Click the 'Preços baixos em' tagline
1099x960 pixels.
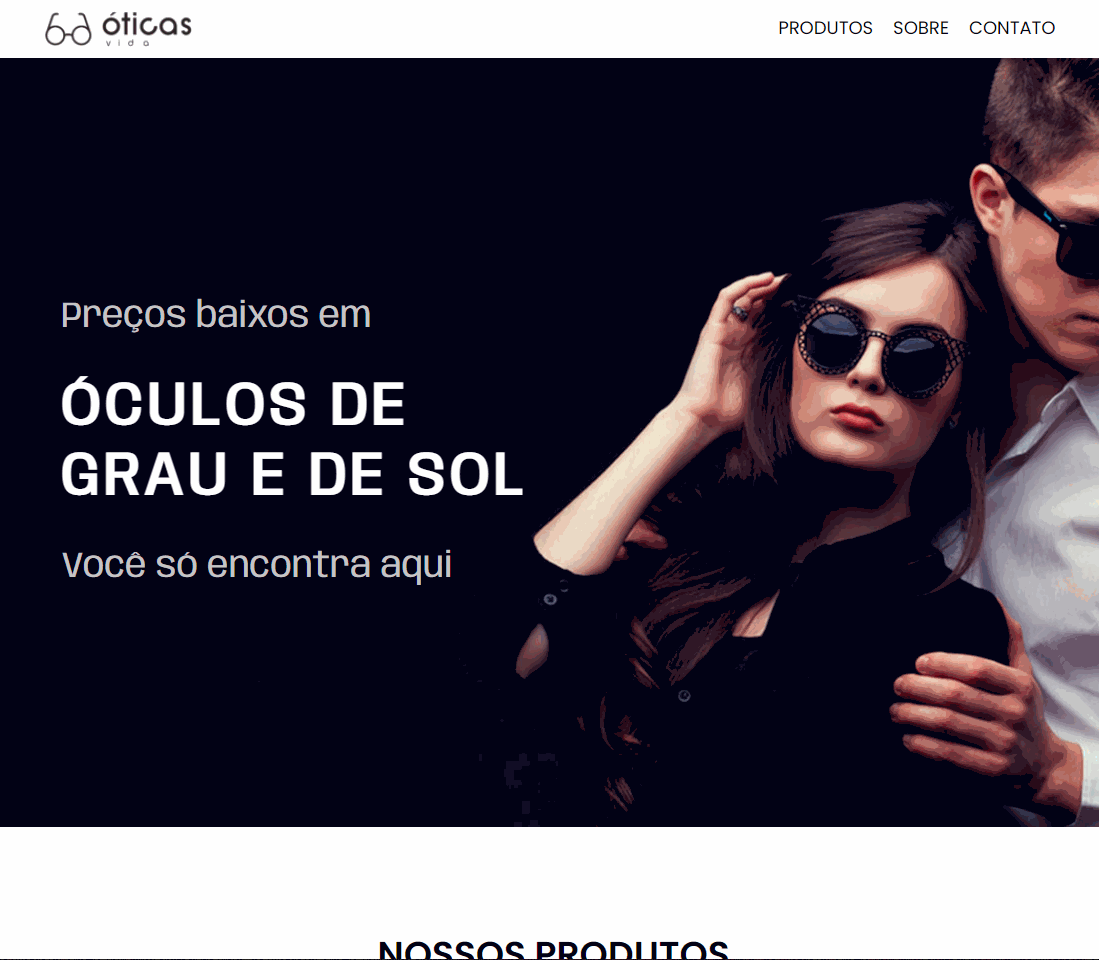[x=216, y=315]
